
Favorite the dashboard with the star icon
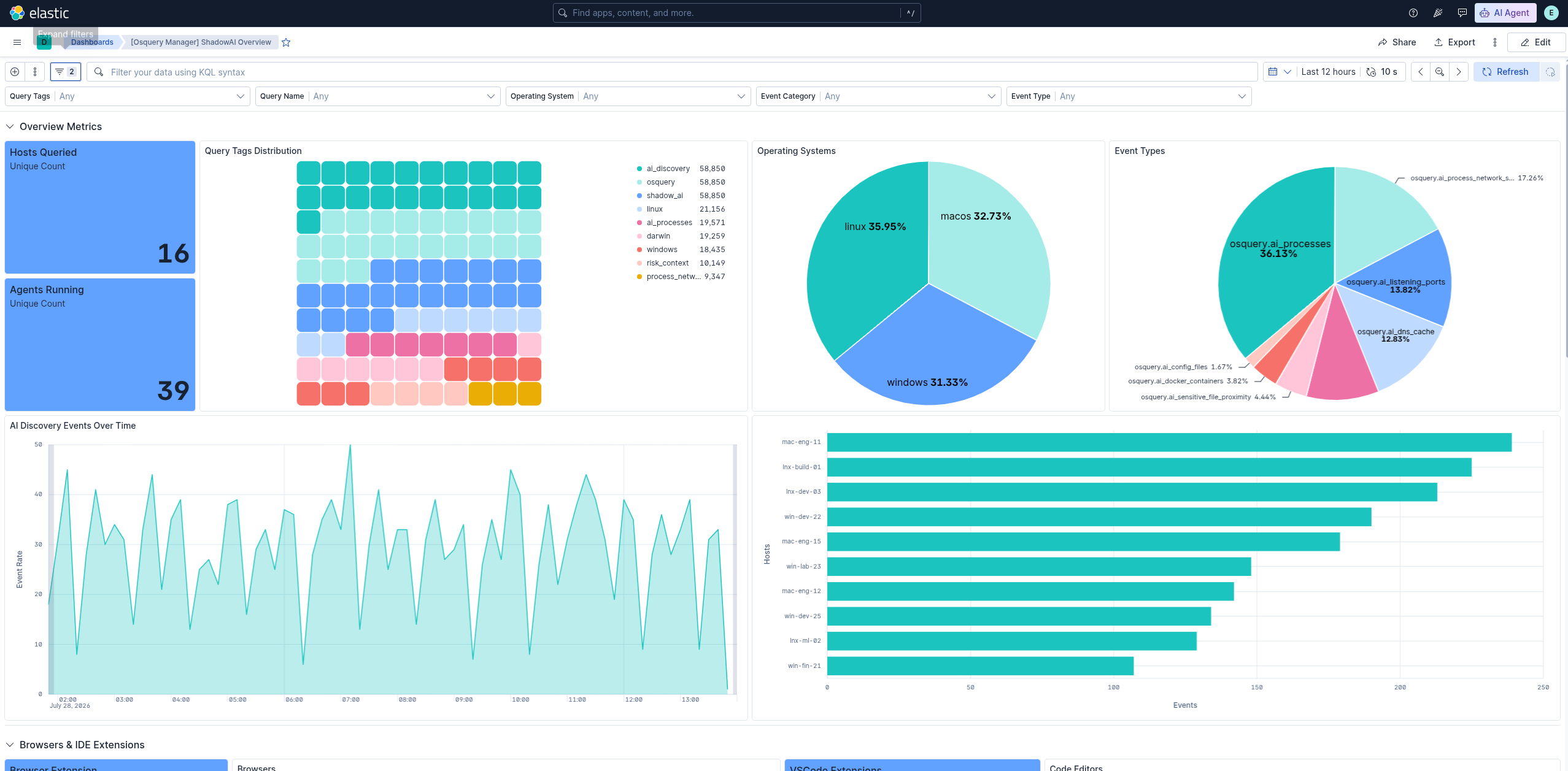[286, 42]
